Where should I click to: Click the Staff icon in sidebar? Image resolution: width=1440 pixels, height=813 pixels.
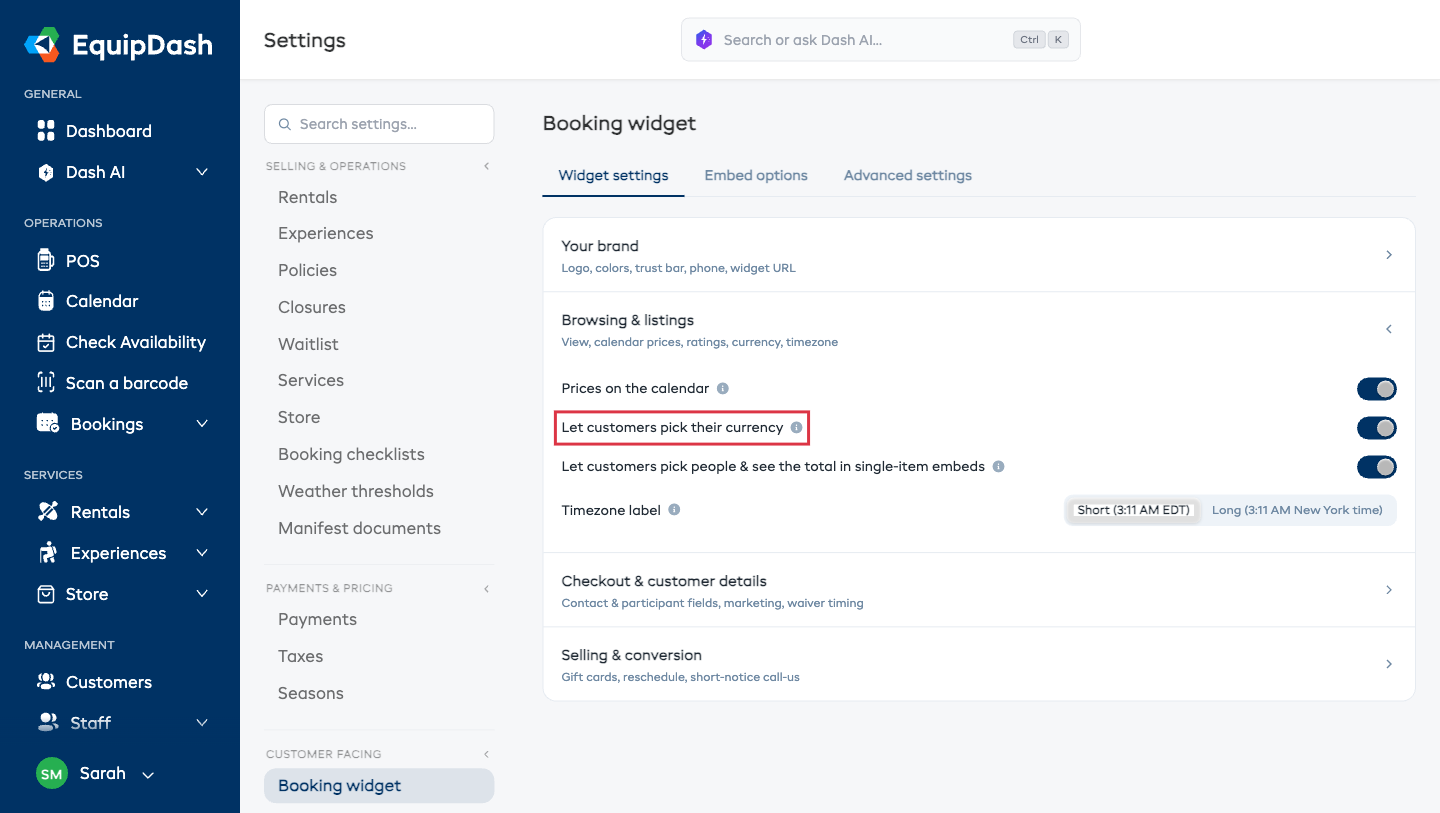48,722
